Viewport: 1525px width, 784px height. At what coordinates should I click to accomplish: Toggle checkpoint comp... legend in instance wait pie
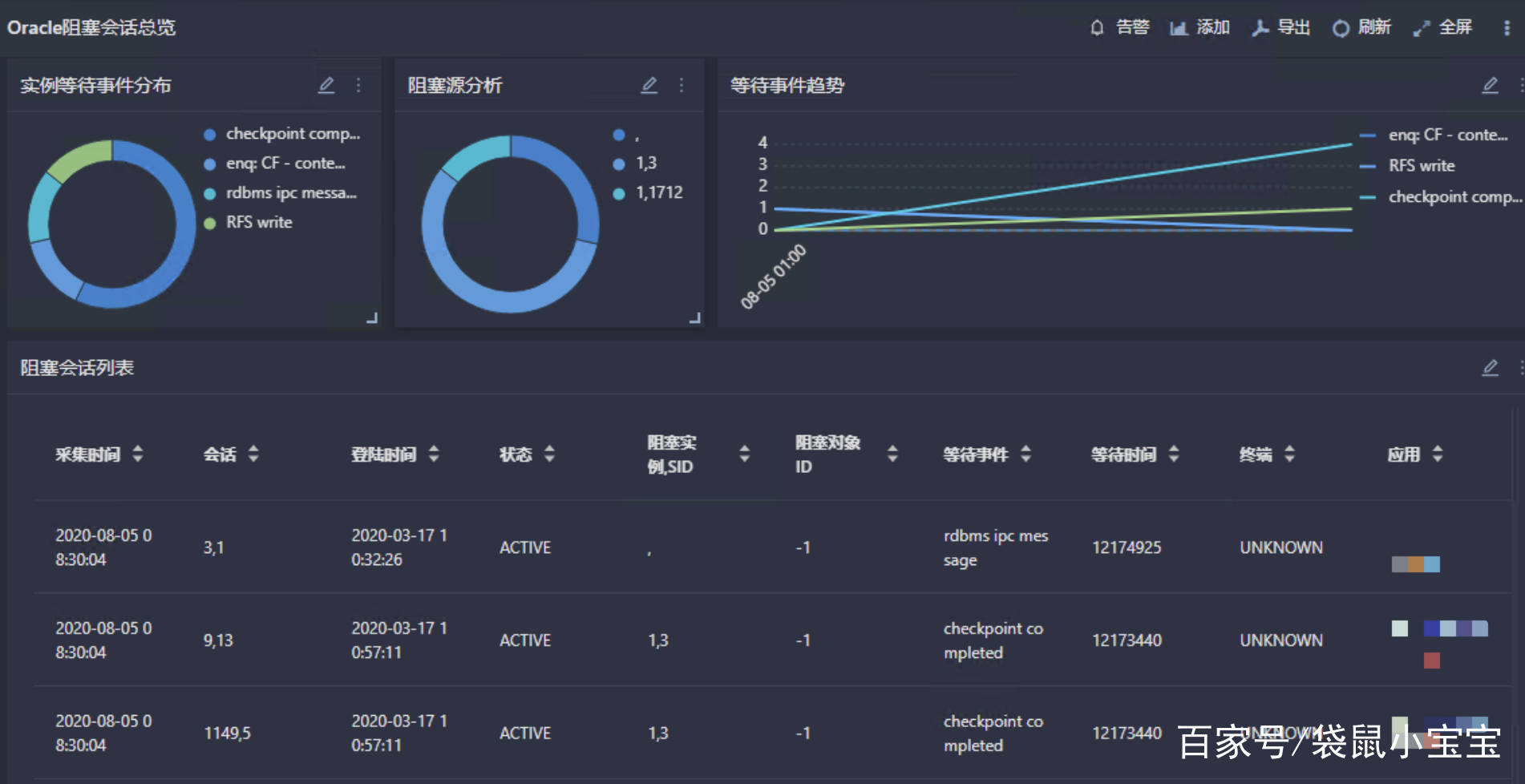282,134
